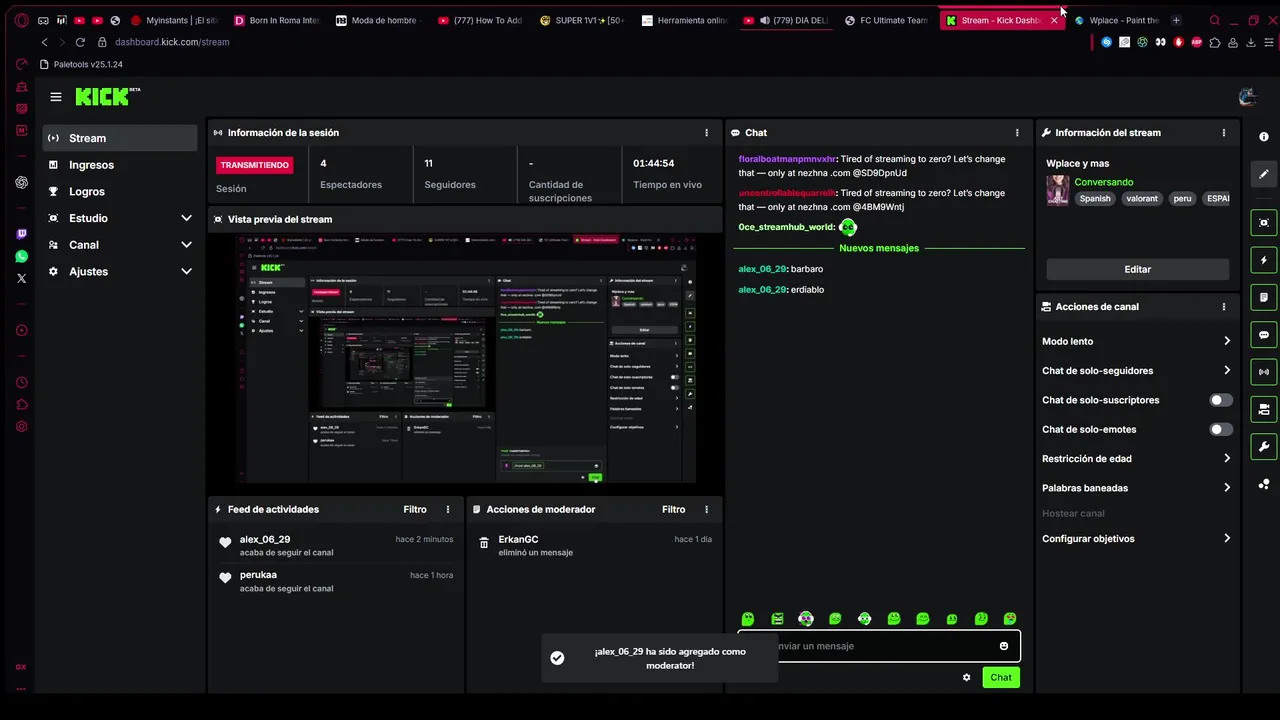
Task: Click the heart icon beside alex_06_29
Action: pos(225,543)
